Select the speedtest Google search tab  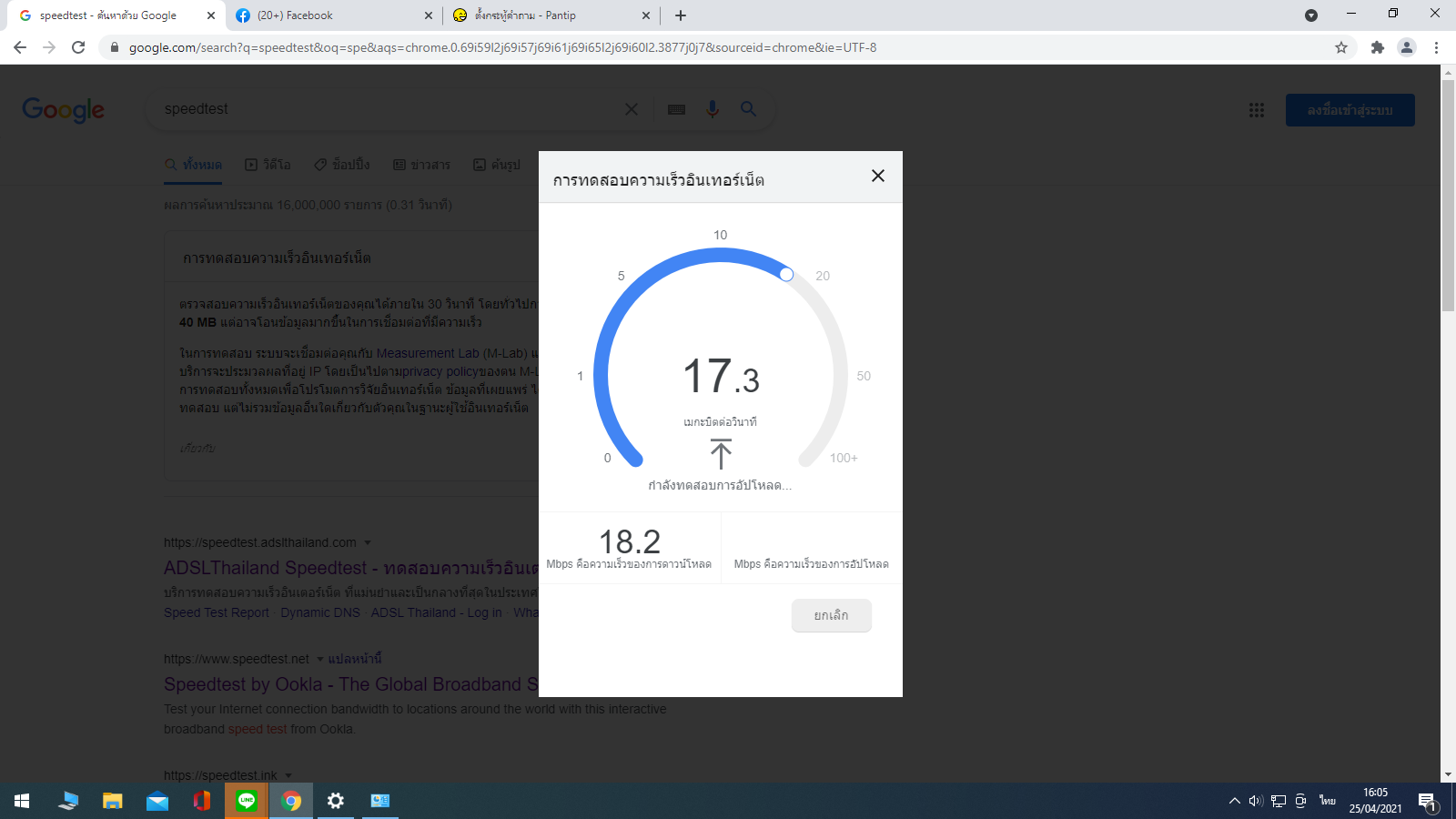pos(114,15)
